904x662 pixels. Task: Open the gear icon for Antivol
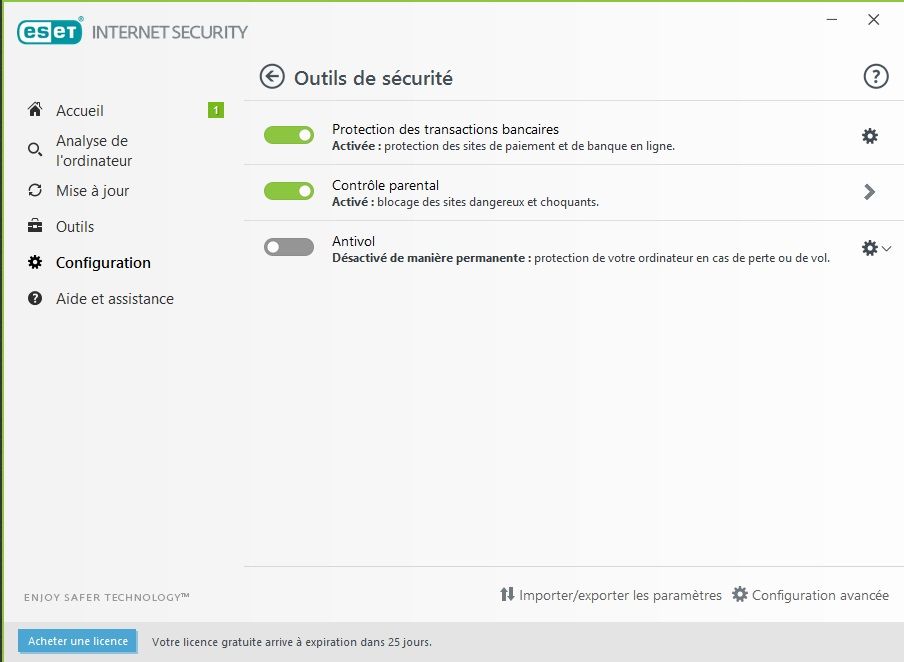point(869,248)
